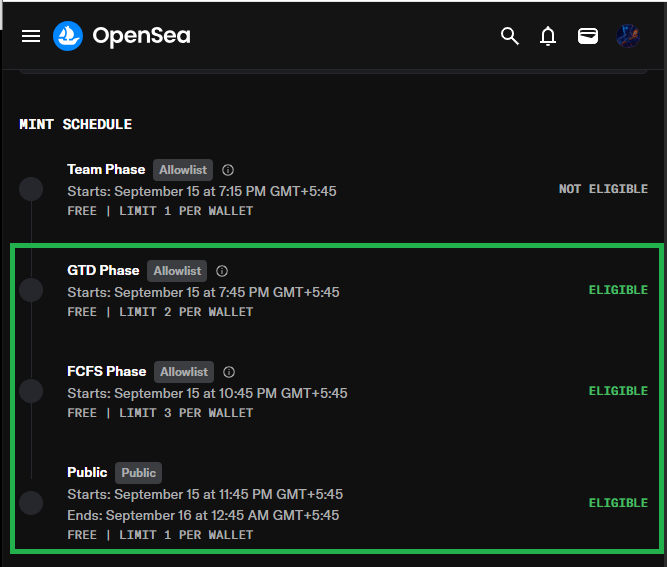The height and width of the screenshot is (567, 667).
Task: Click the GTD Phase Allowlist badge
Action: coord(177,271)
